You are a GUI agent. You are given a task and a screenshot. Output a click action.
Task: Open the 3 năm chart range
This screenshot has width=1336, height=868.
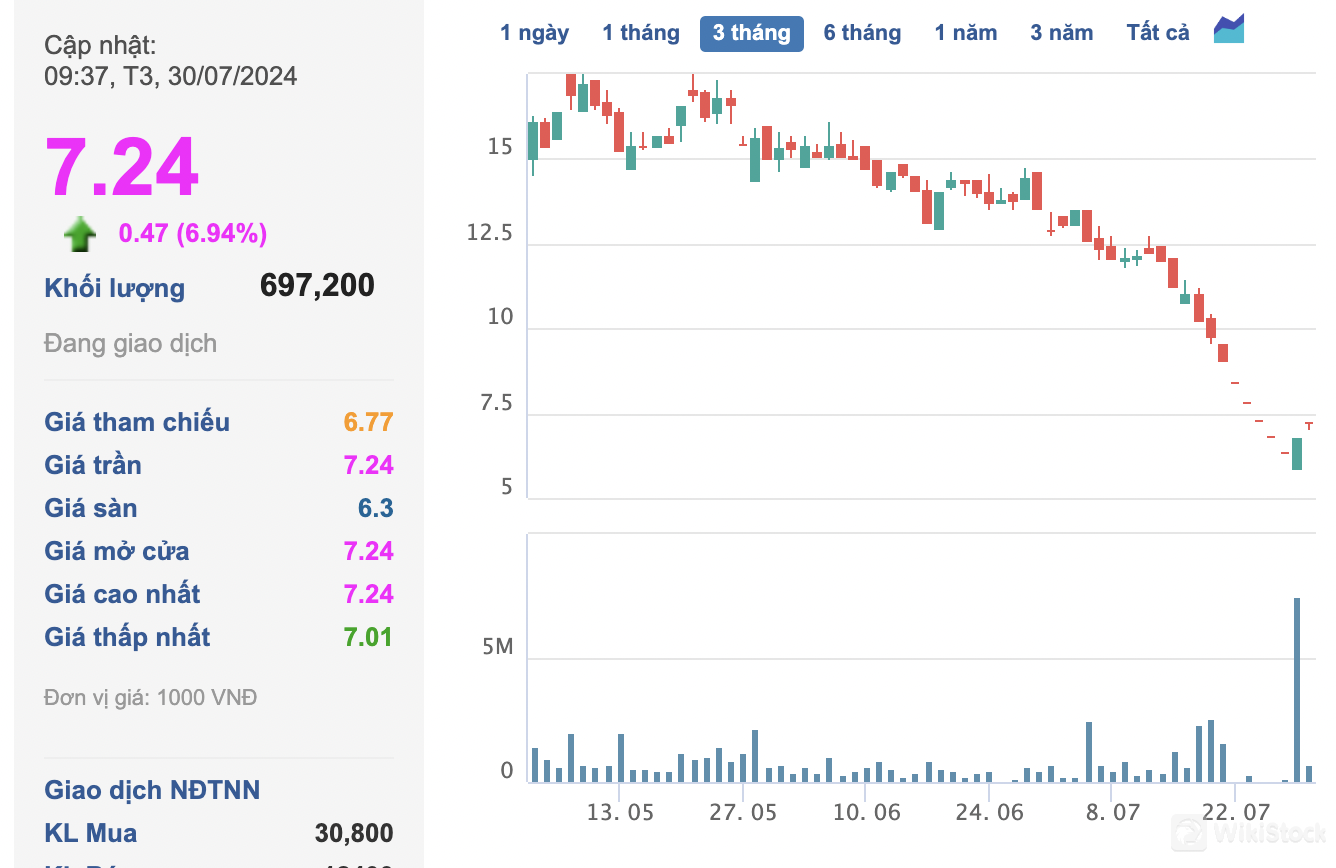pyautogui.click(x=1061, y=33)
